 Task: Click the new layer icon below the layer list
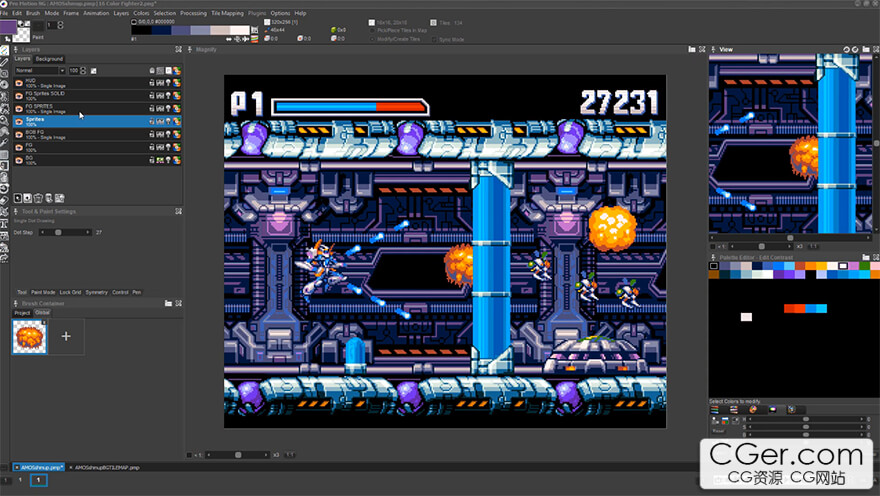click(17, 198)
